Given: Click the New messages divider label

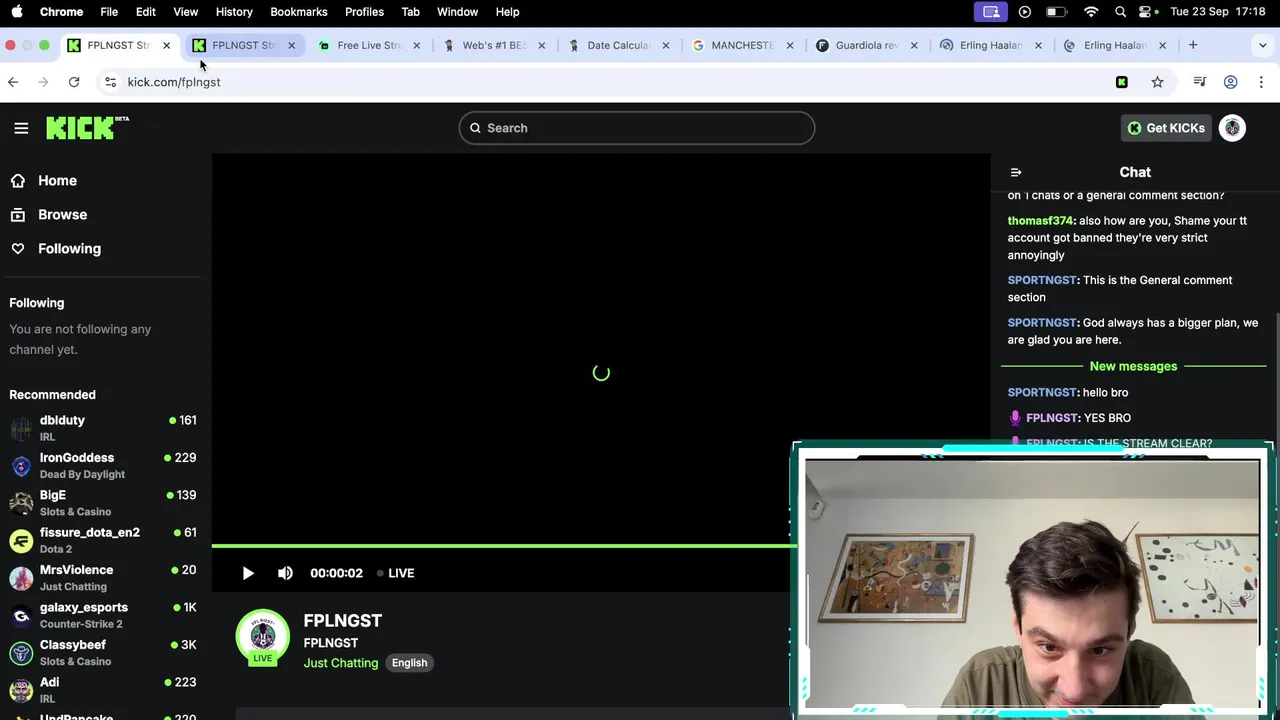Looking at the screenshot, I should click(1133, 366).
